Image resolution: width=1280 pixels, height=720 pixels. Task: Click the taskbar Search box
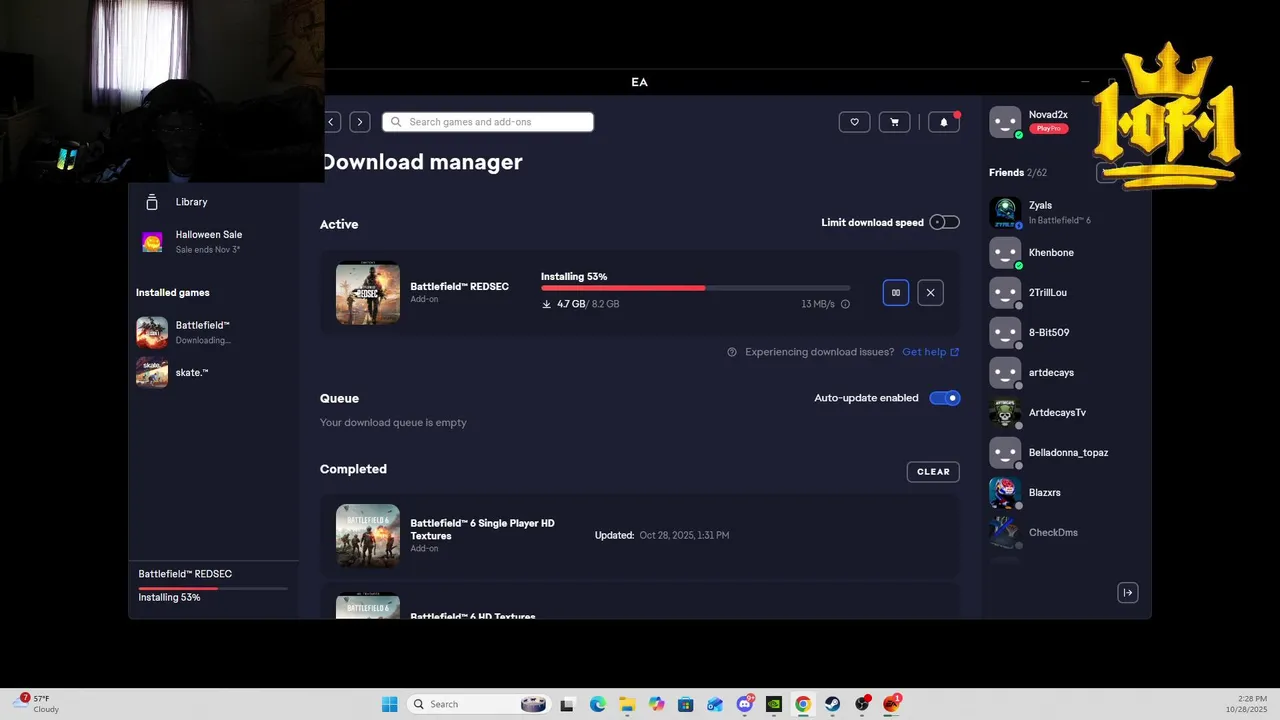coord(478,704)
